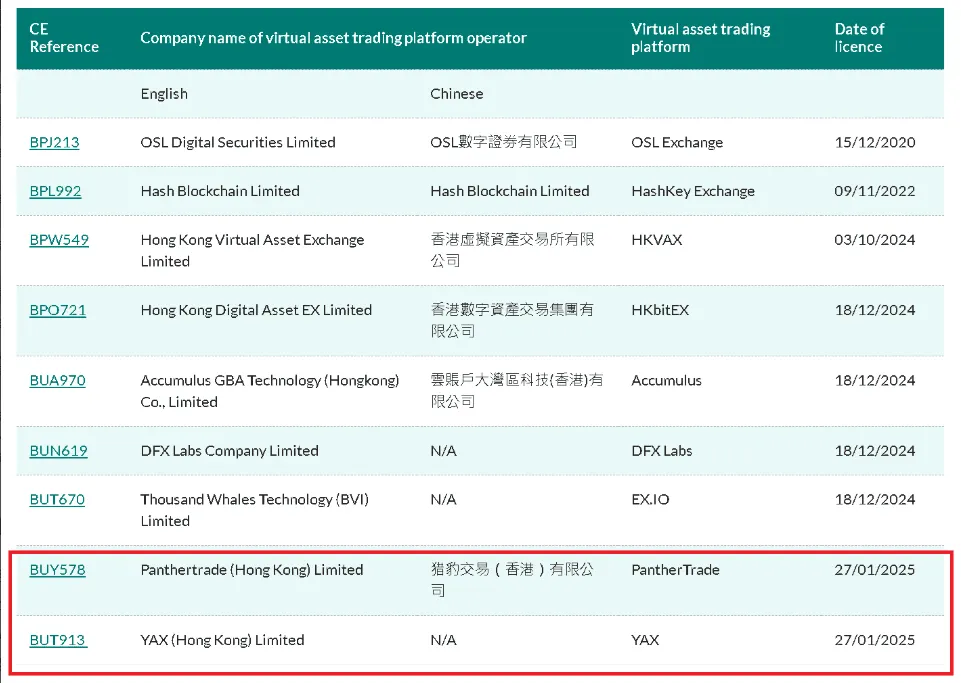Open the BPL992 CE reference link
This screenshot has height=683, width=961.
pyautogui.click(x=55, y=191)
